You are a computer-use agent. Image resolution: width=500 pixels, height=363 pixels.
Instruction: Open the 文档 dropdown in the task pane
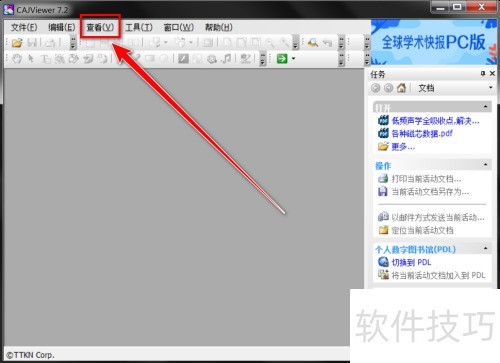tap(491, 88)
